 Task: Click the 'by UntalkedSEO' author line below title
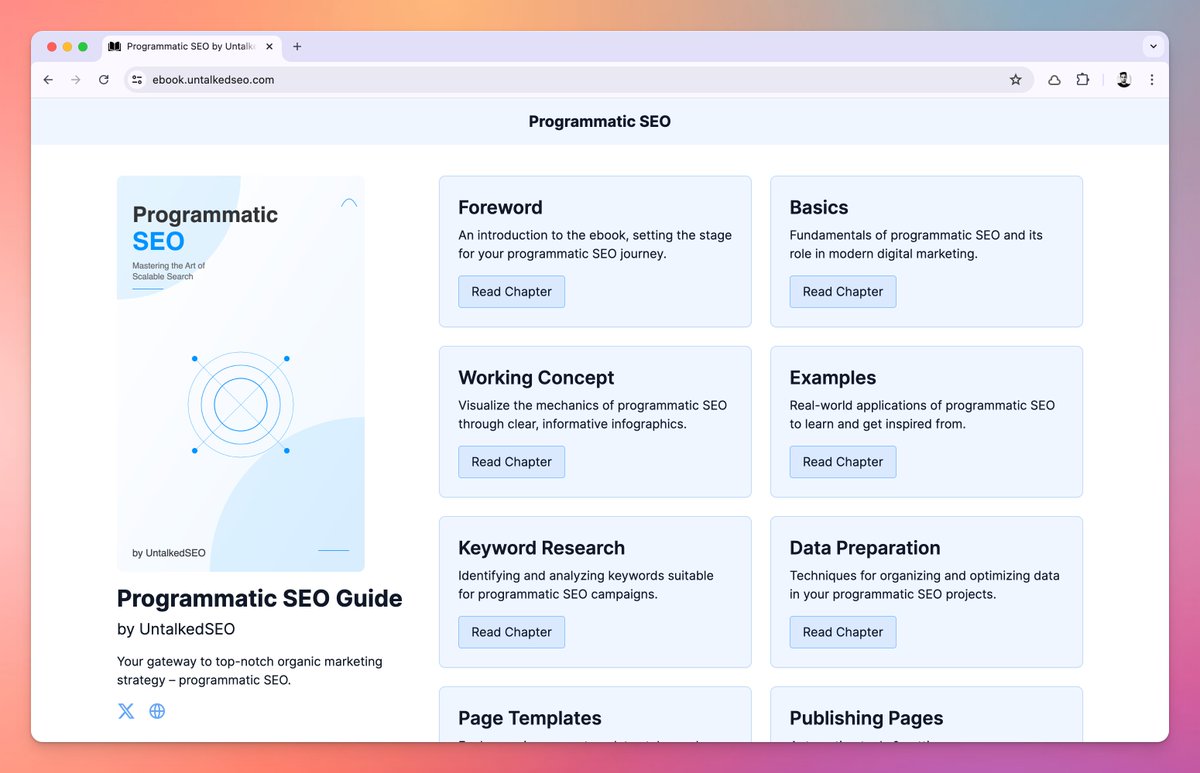click(176, 629)
